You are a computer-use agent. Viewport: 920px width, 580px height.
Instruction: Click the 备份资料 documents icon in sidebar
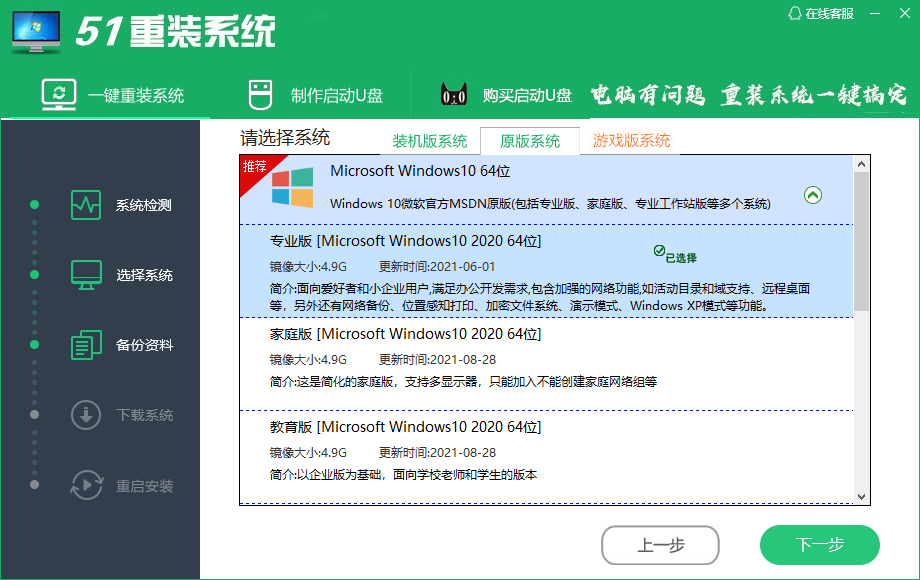pyautogui.click(x=86, y=345)
